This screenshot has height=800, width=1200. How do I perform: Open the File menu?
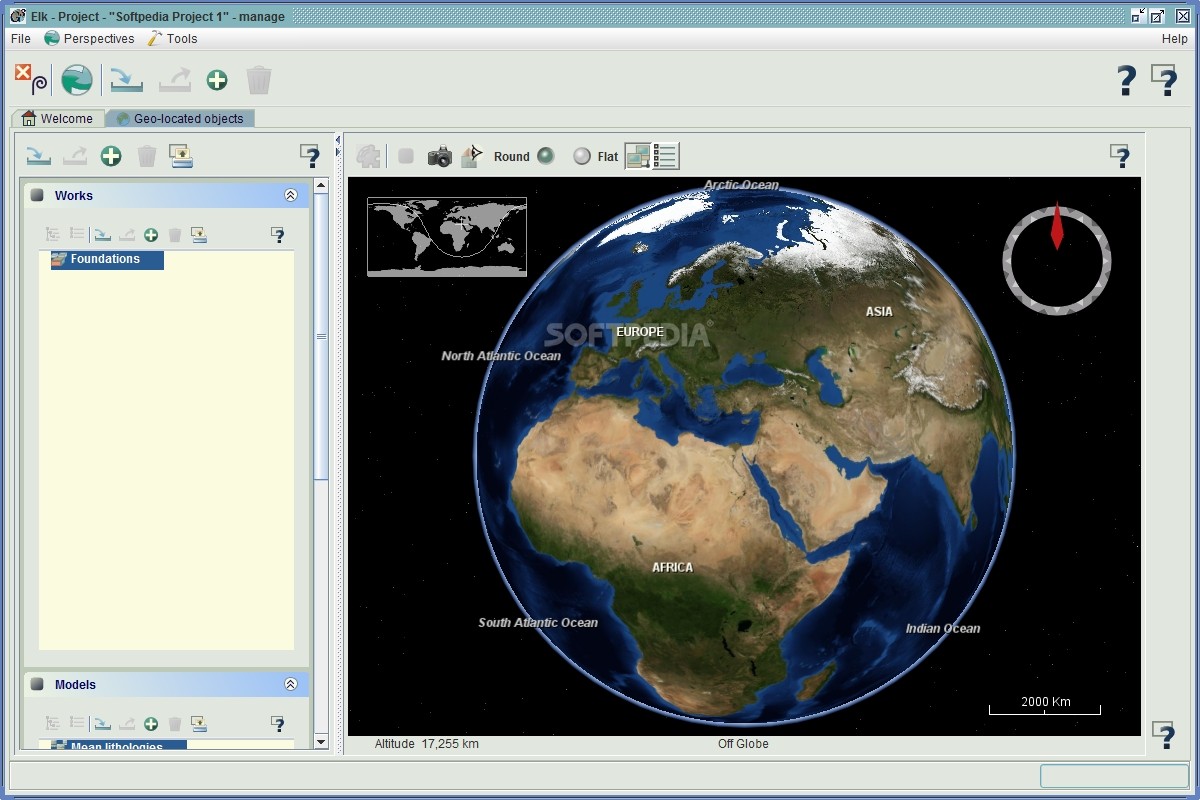[x=21, y=39]
